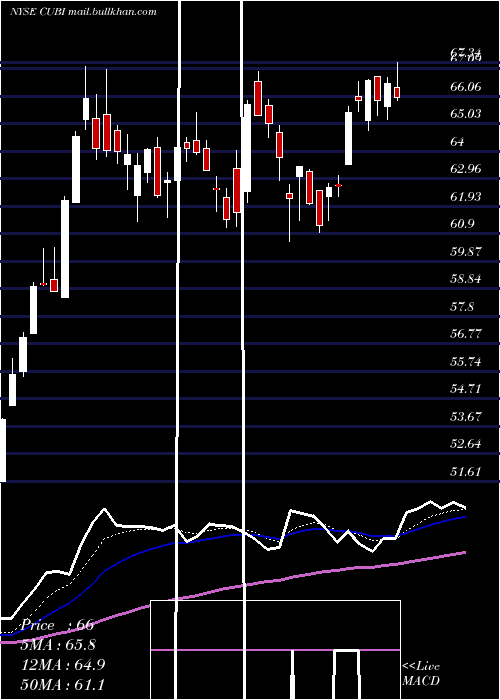Click the 56.77 price axis label
Image resolution: width=500 pixels, height=700 pixels.
(x=466, y=334)
